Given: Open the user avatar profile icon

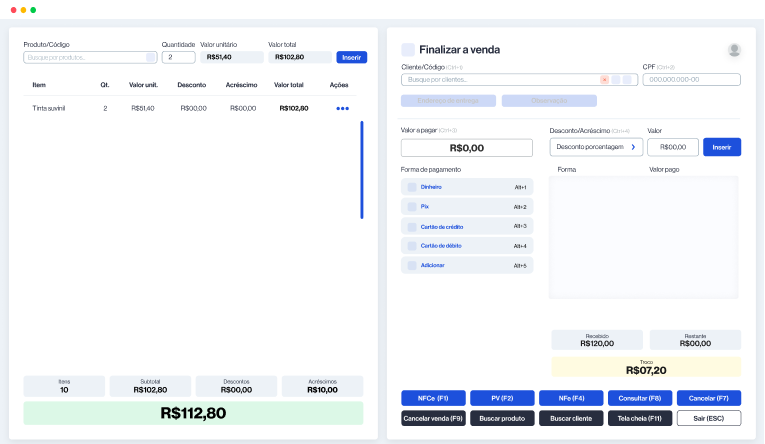Looking at the screenshot, I should click(x=734, y=50).
